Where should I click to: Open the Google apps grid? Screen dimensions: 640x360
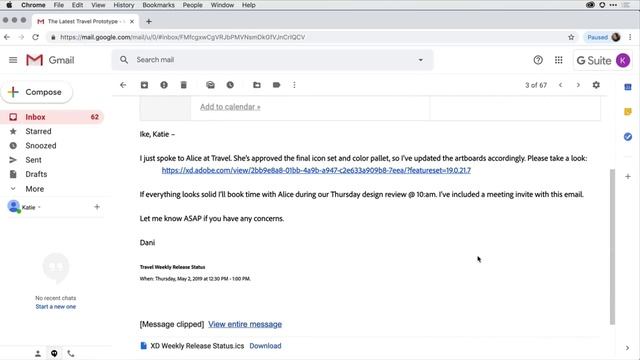click(559, 60)
